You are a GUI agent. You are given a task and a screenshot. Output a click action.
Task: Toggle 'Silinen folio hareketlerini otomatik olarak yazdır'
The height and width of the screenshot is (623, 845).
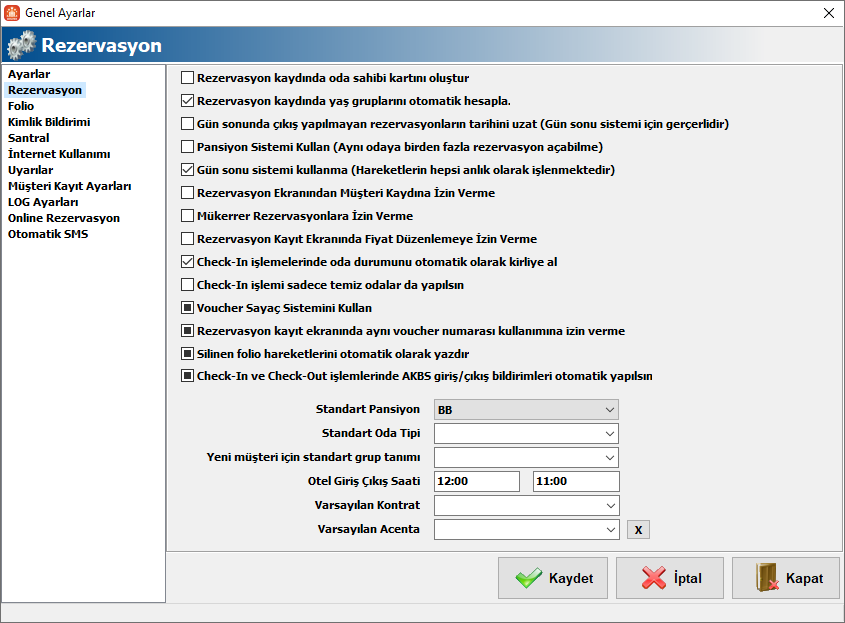point(187,354)
